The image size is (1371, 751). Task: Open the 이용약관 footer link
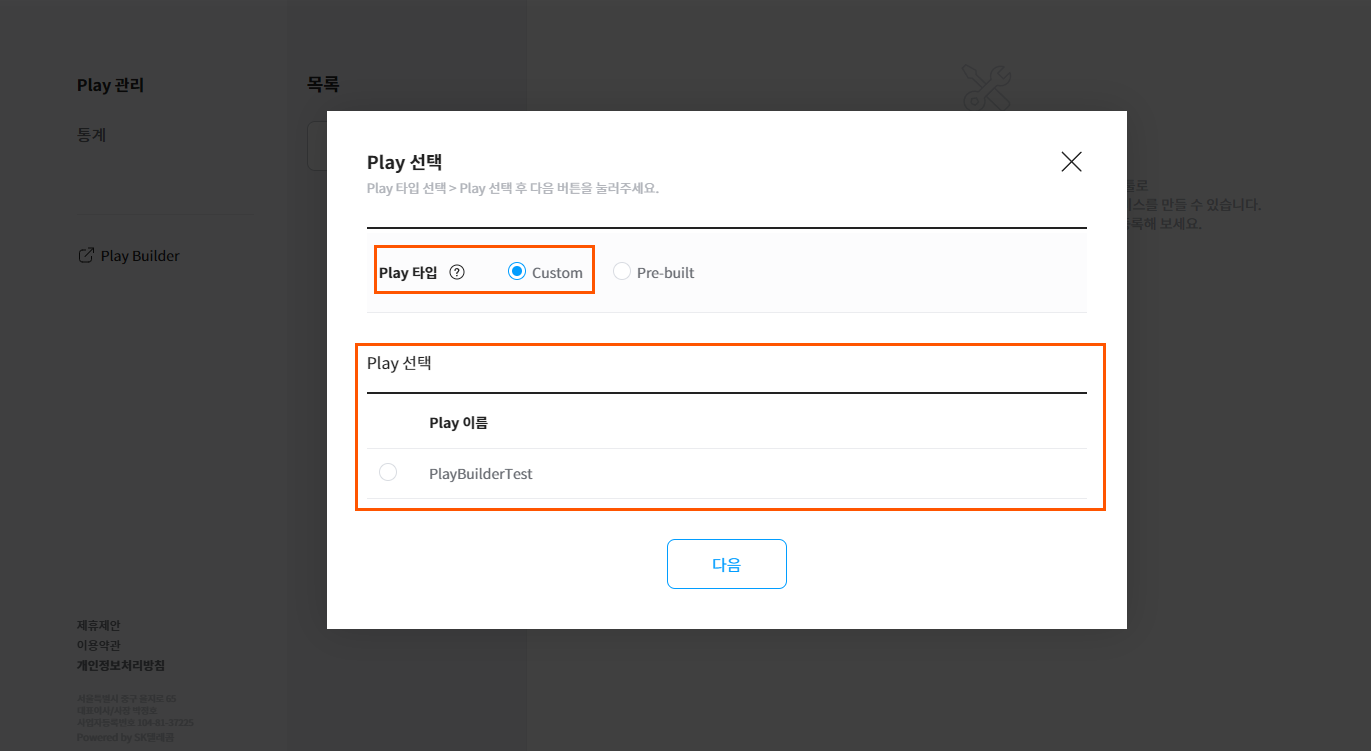click(x=98, y=645)
